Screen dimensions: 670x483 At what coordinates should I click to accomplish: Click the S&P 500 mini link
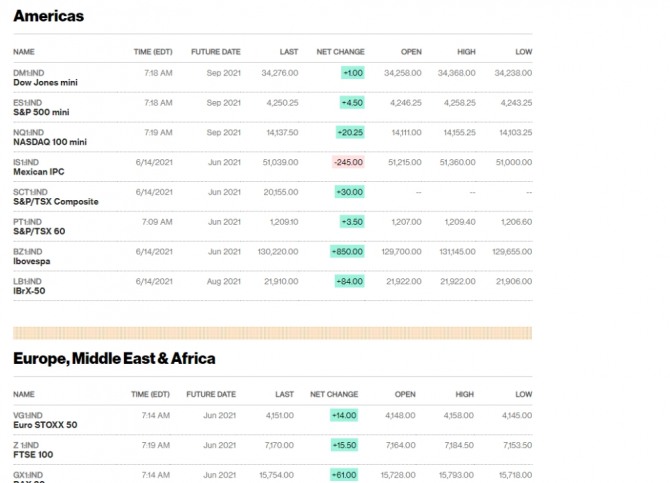(x=42, y=112)
